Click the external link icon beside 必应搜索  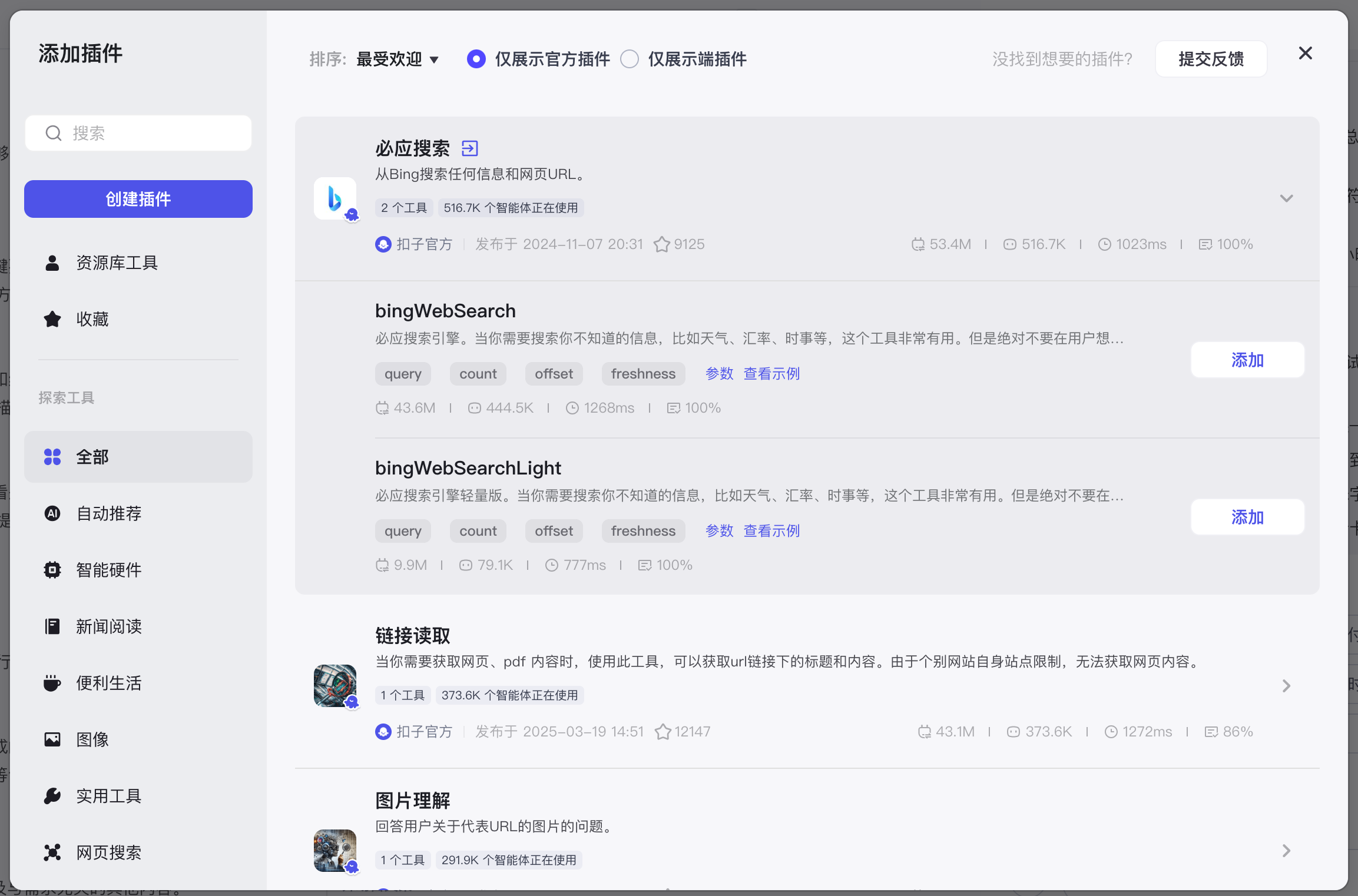469,148
